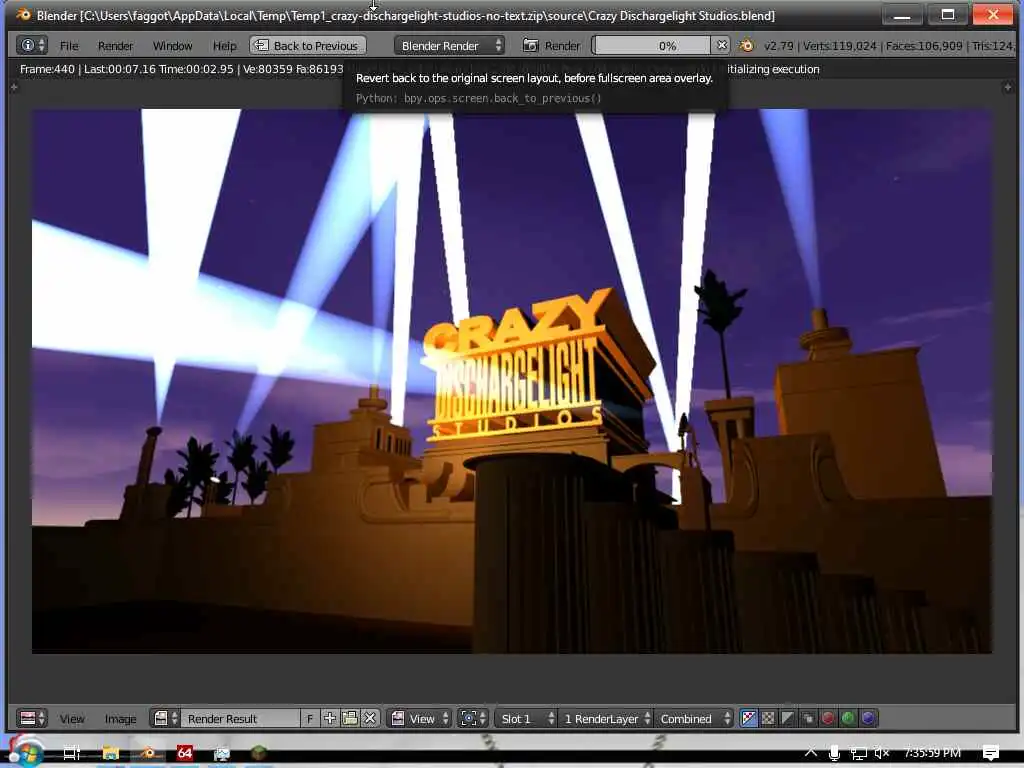Viewport: 1024px width, 768px height.
Task: Click the microphone tray icon
Action: pyautogui.click(x=834, y=753)
